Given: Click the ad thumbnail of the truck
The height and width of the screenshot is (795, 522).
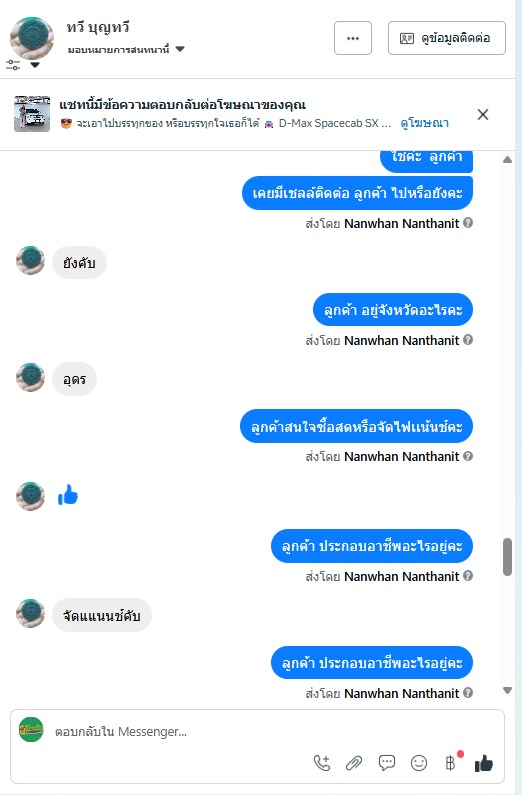Looking at the screenshot, I should 32,114.
